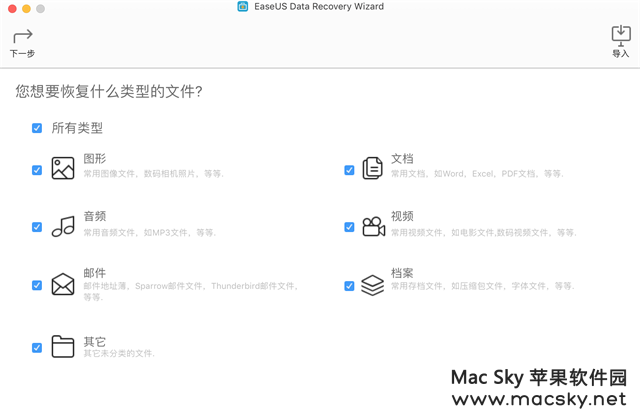The height and width of the screenshot is (417, 640).
Task: Click the 文档 heading text
Action: point(402,159)
